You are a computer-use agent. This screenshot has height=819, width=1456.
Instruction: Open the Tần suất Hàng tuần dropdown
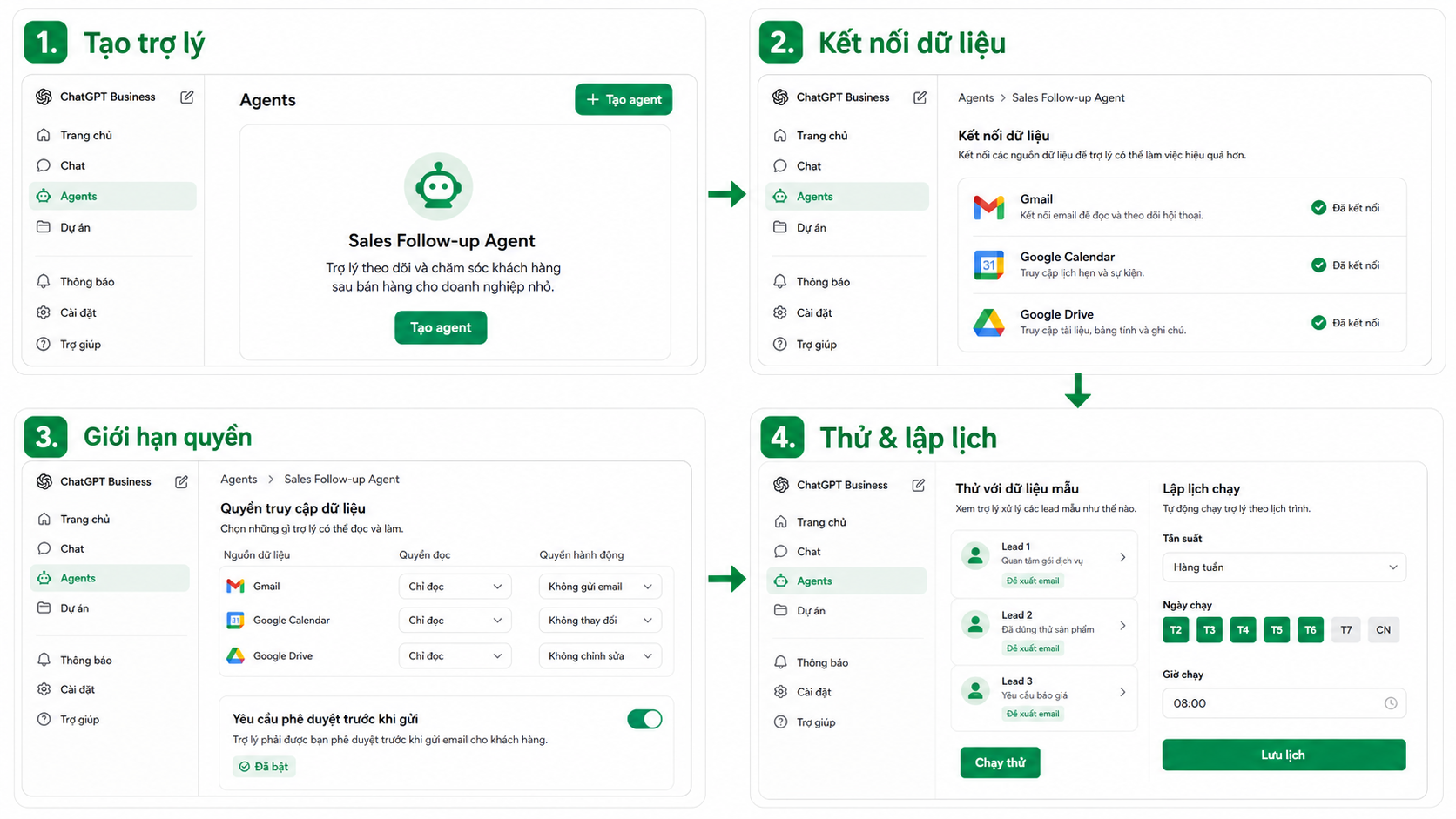click(x=1284, y=567)
